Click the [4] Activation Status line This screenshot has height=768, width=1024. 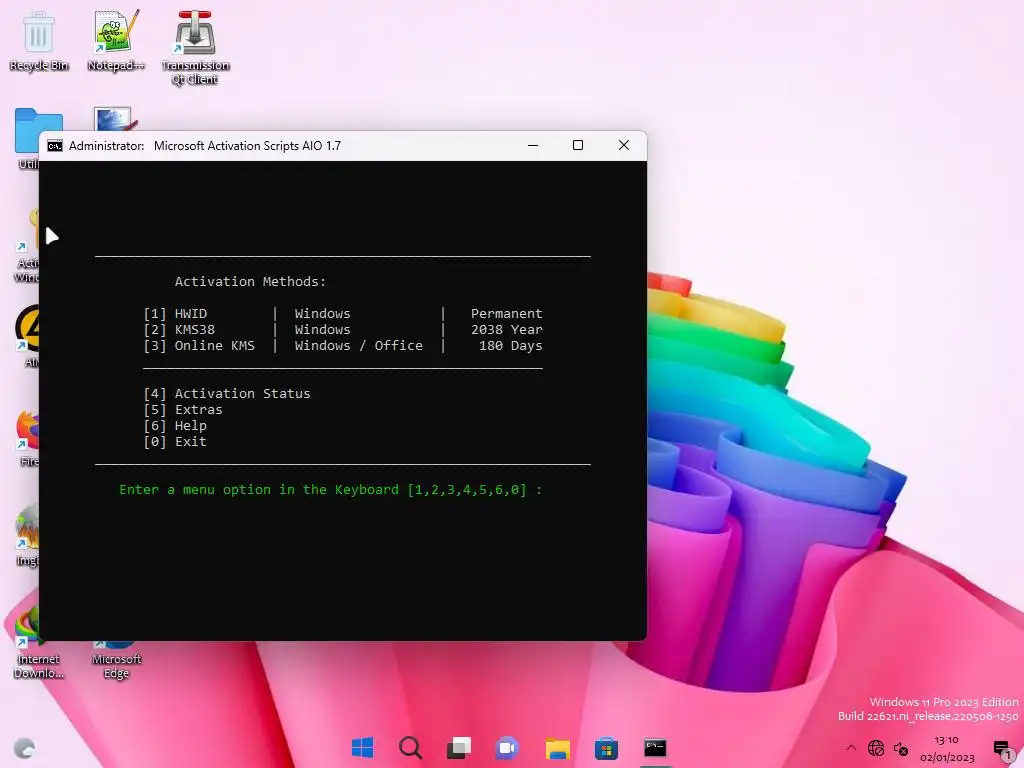227,393
